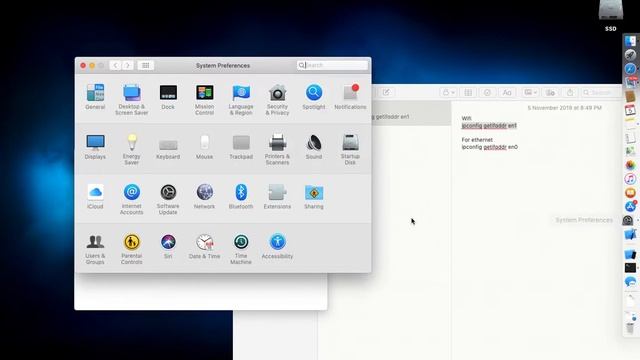Open Mouse preferences
Screen dimensions: 640x360
tap(204, 147)
